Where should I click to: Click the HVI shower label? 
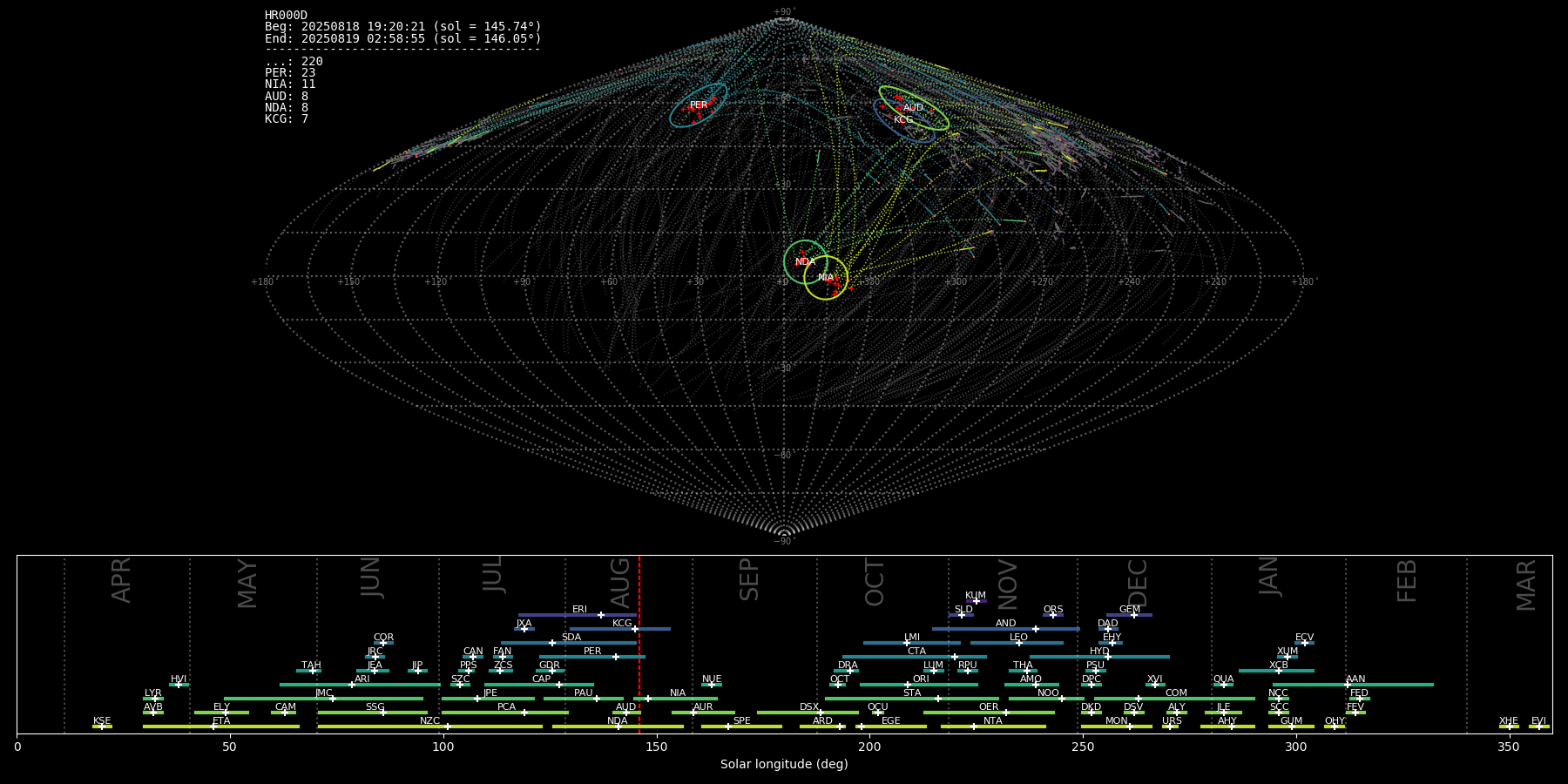(179, 679)
